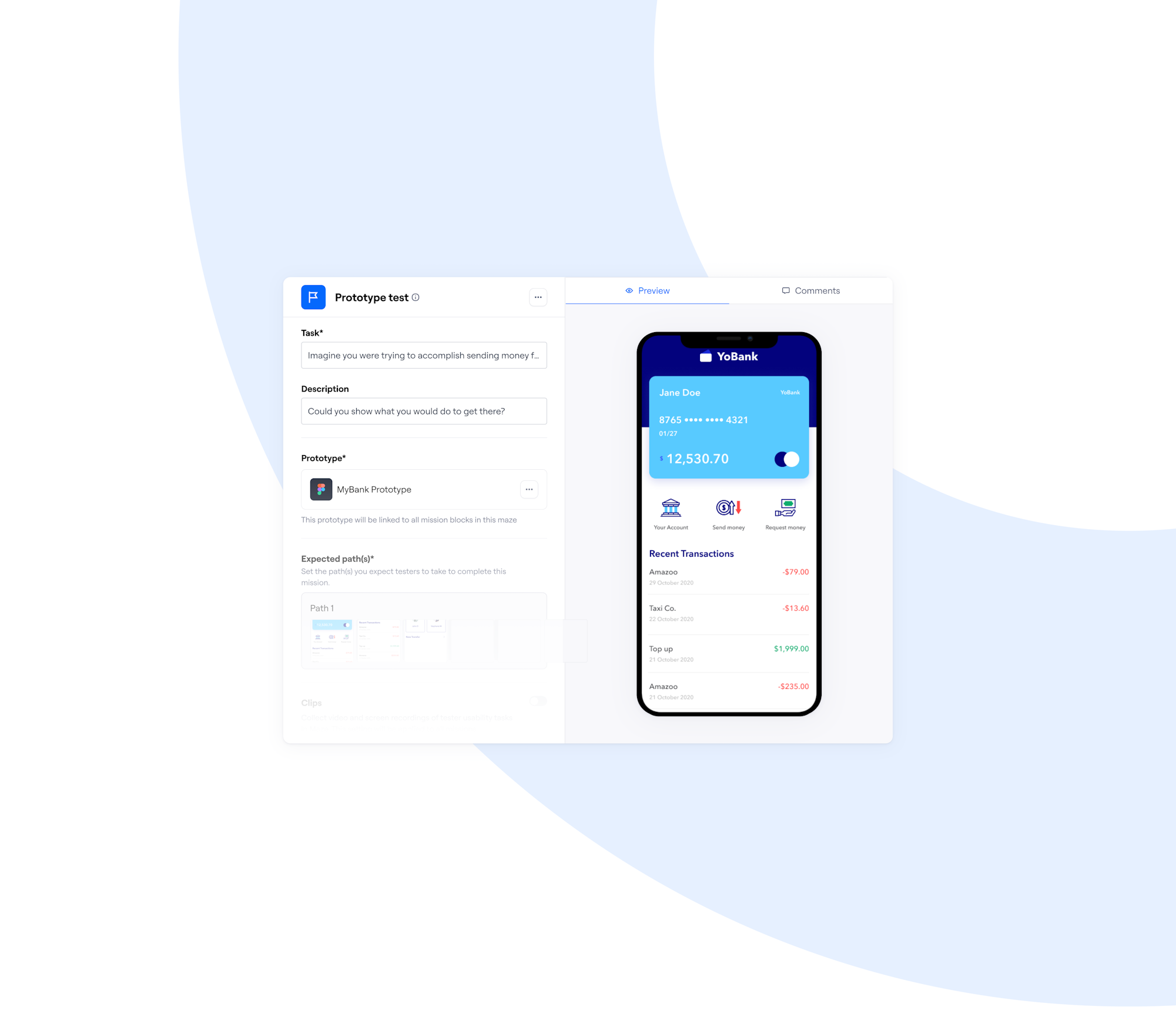Toggle the Clips section expander
Viewport: 1176px width, 1020px height.
[x=538, y=701]
